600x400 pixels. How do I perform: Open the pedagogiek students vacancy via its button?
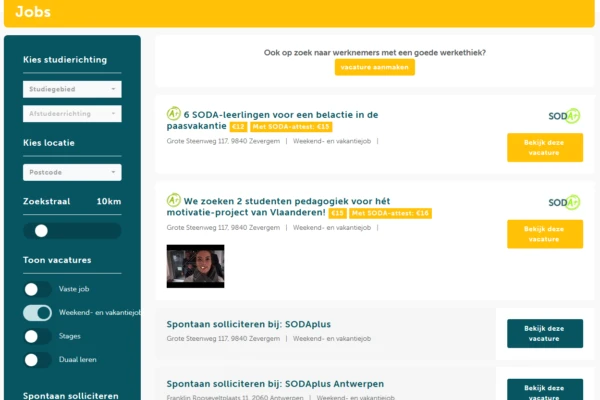coord(544,234)
